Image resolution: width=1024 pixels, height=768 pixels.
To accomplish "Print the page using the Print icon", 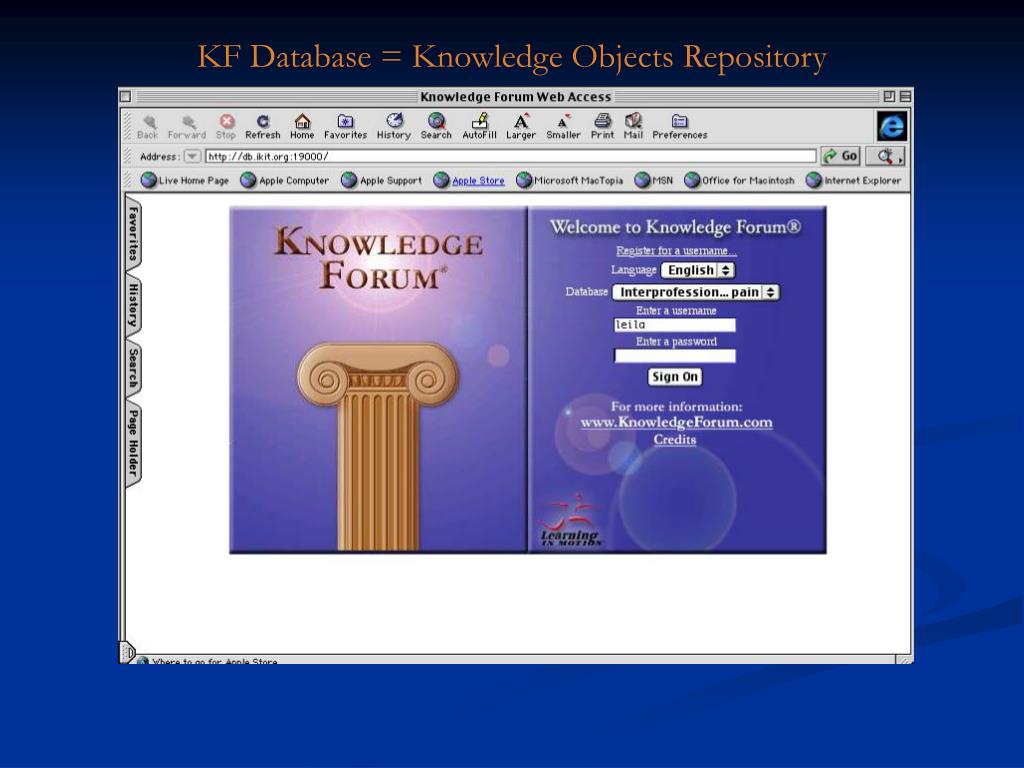I will click(x=602, y=127).
